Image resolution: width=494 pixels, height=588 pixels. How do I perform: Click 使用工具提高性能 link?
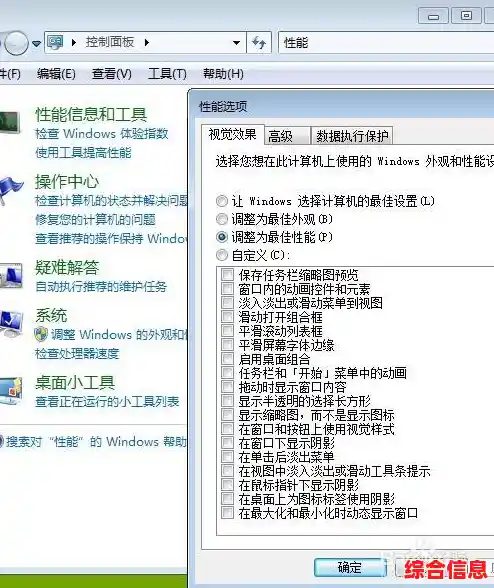pos(83,153)
